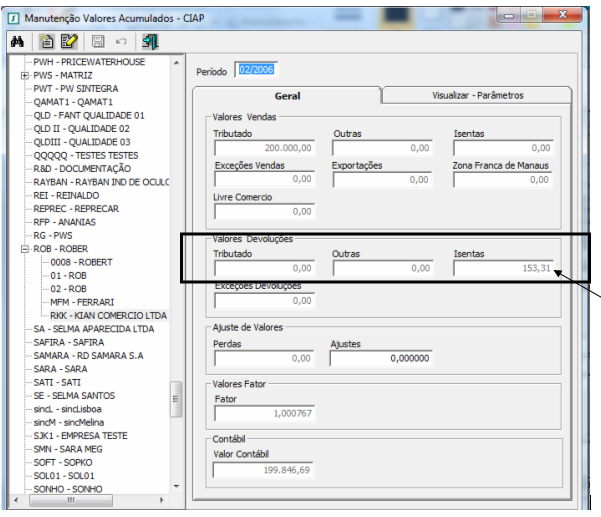The width and height of the screenshot is (601, 517).
Task: Focus the Isentas field under Valores Devoluções
Action: click(x=503, y=269)
